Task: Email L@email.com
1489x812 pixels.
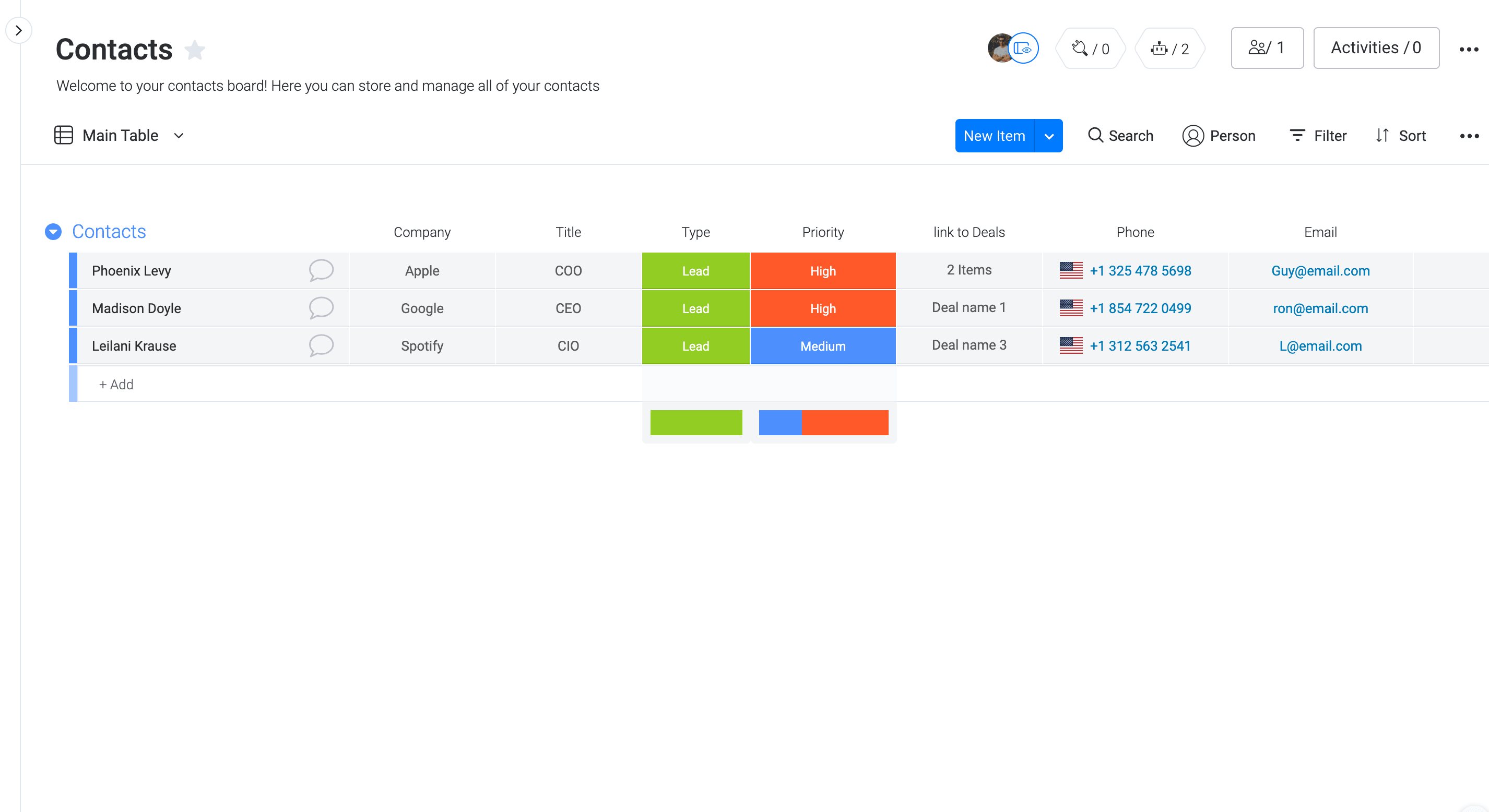Action: (1320, 346)
